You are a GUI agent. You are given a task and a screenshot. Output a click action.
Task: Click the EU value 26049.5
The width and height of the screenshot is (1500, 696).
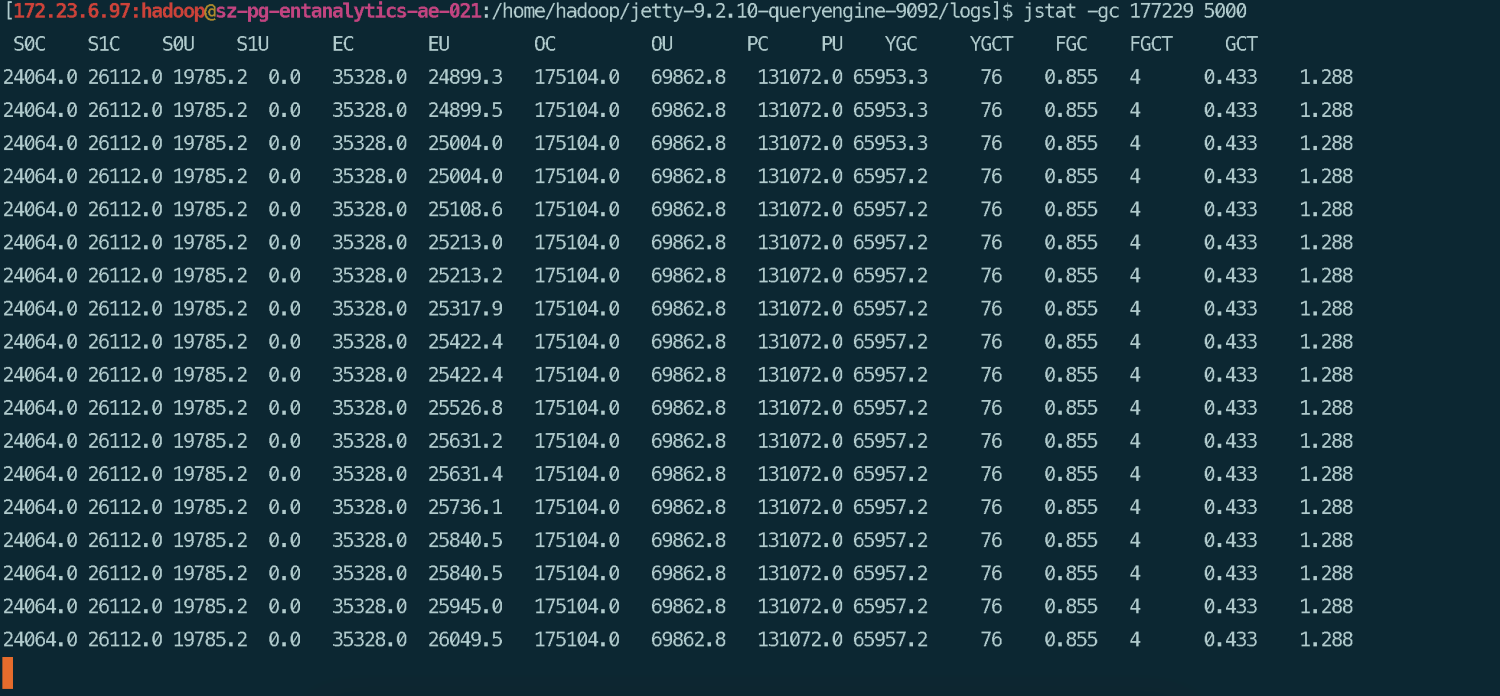[465, 639]
